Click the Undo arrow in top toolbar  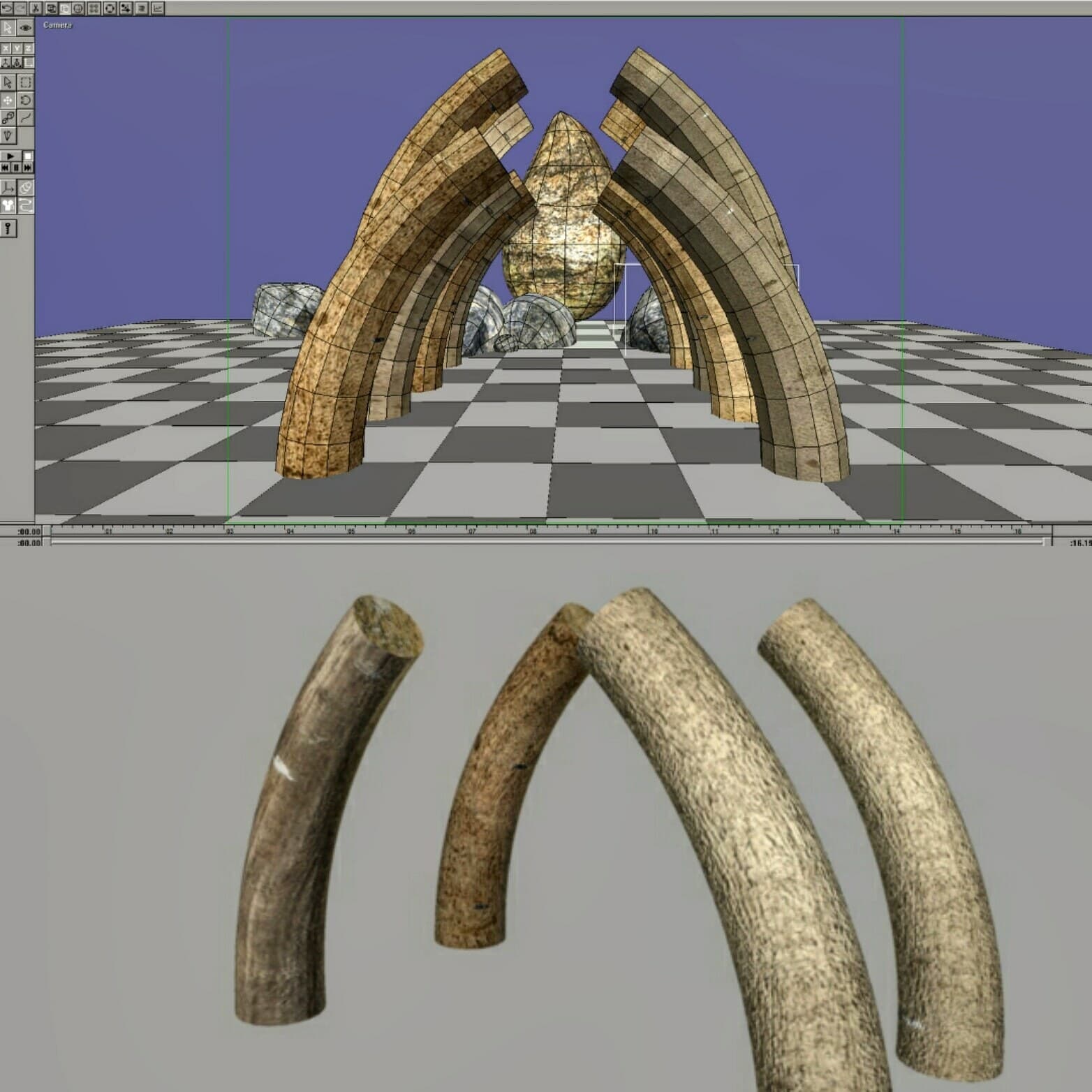[7, 8]
